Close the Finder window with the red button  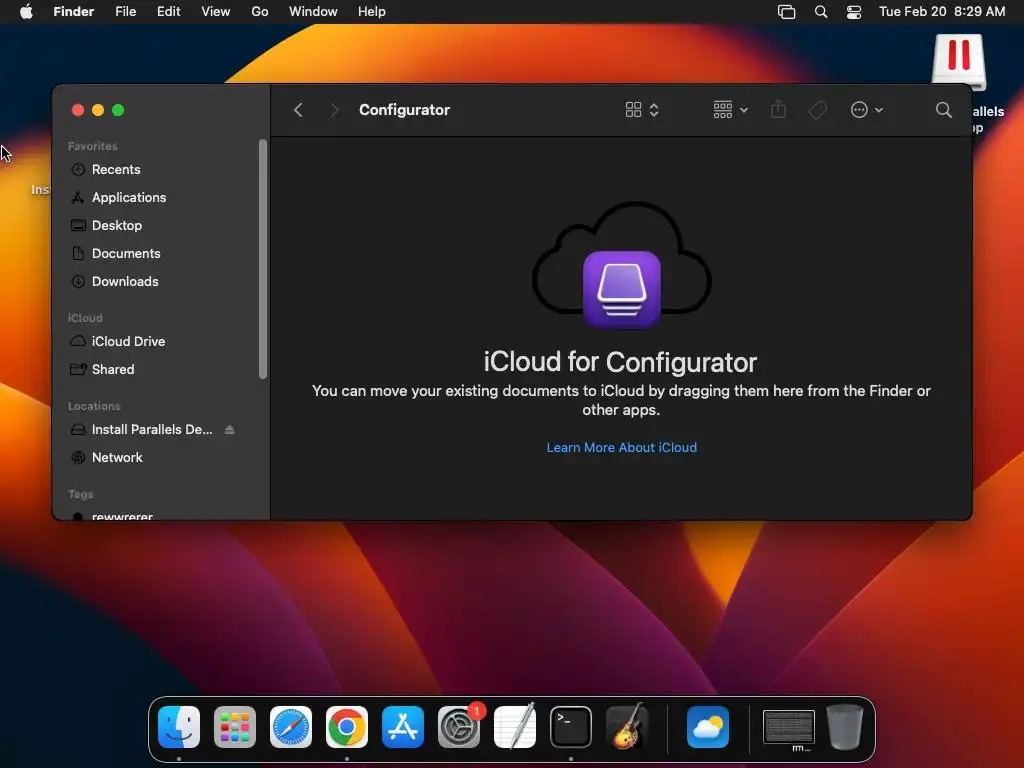pyautogui.click(x=78, y=110)
